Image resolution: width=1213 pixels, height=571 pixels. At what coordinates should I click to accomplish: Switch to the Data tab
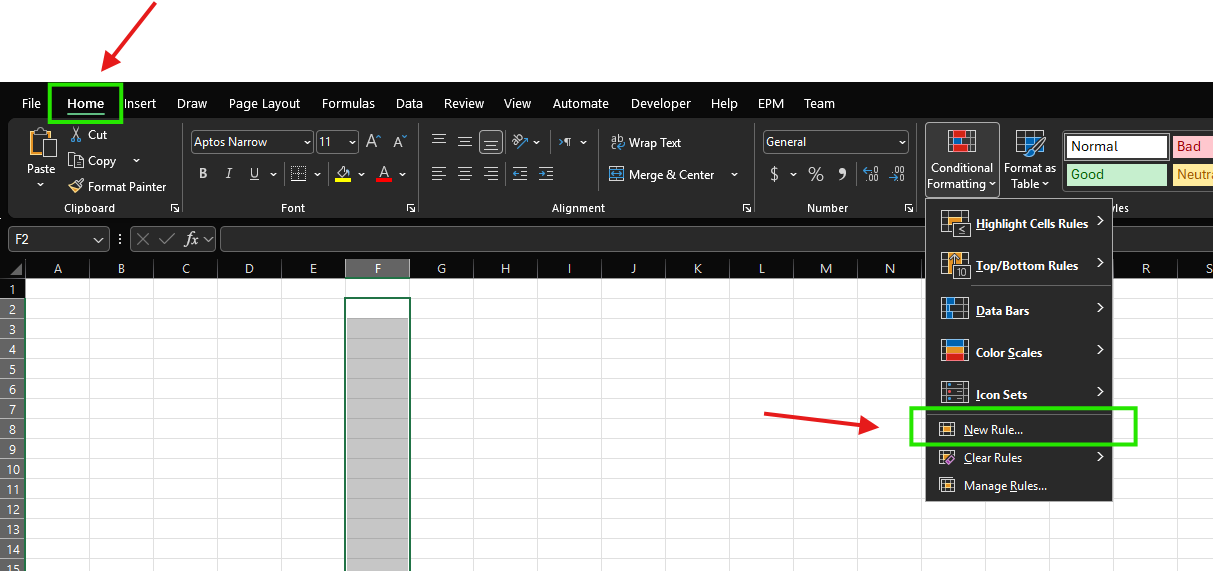tap(409, 103)
